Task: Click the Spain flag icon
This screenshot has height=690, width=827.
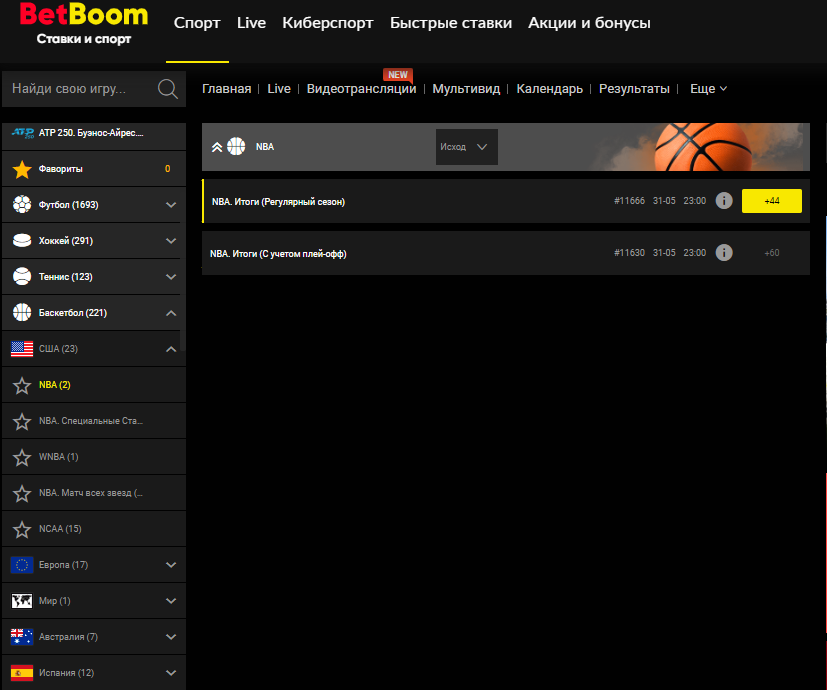Action: [x=22, y=673]
